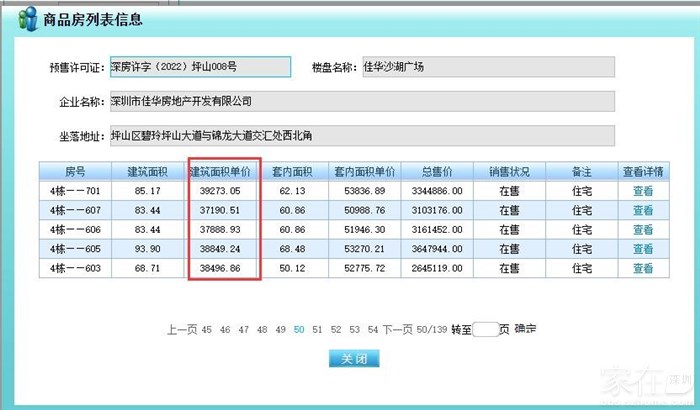This screenshot has width=700, height=410.
Task: Click the 关闭 button
Action: pos(353,358)
